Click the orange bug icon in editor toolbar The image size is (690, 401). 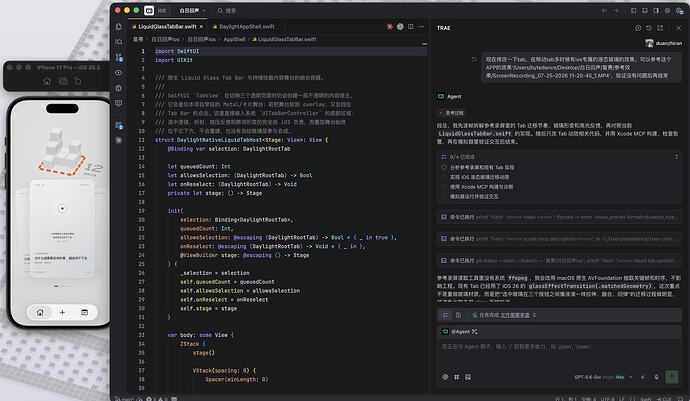(x=389, y=27)
